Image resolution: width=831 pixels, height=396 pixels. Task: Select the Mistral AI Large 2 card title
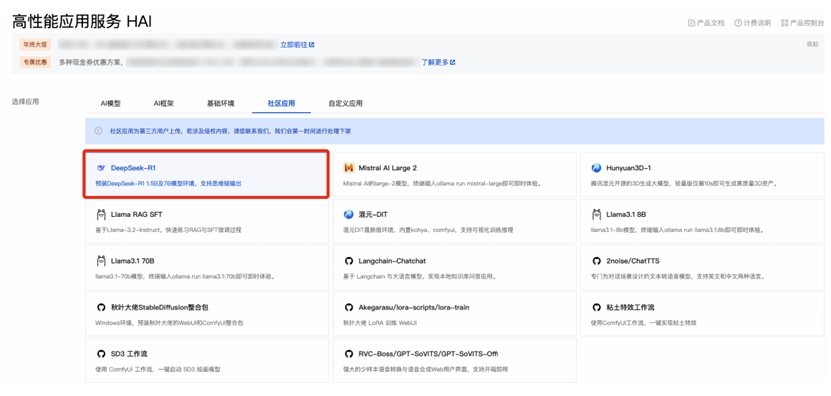387,168
